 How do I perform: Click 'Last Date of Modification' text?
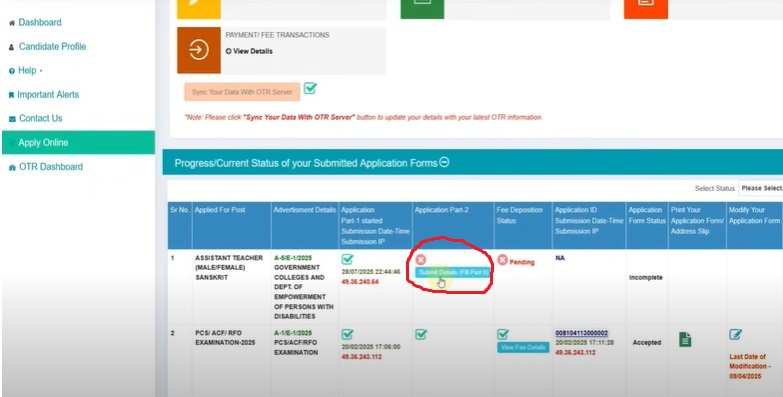(750, 367)
